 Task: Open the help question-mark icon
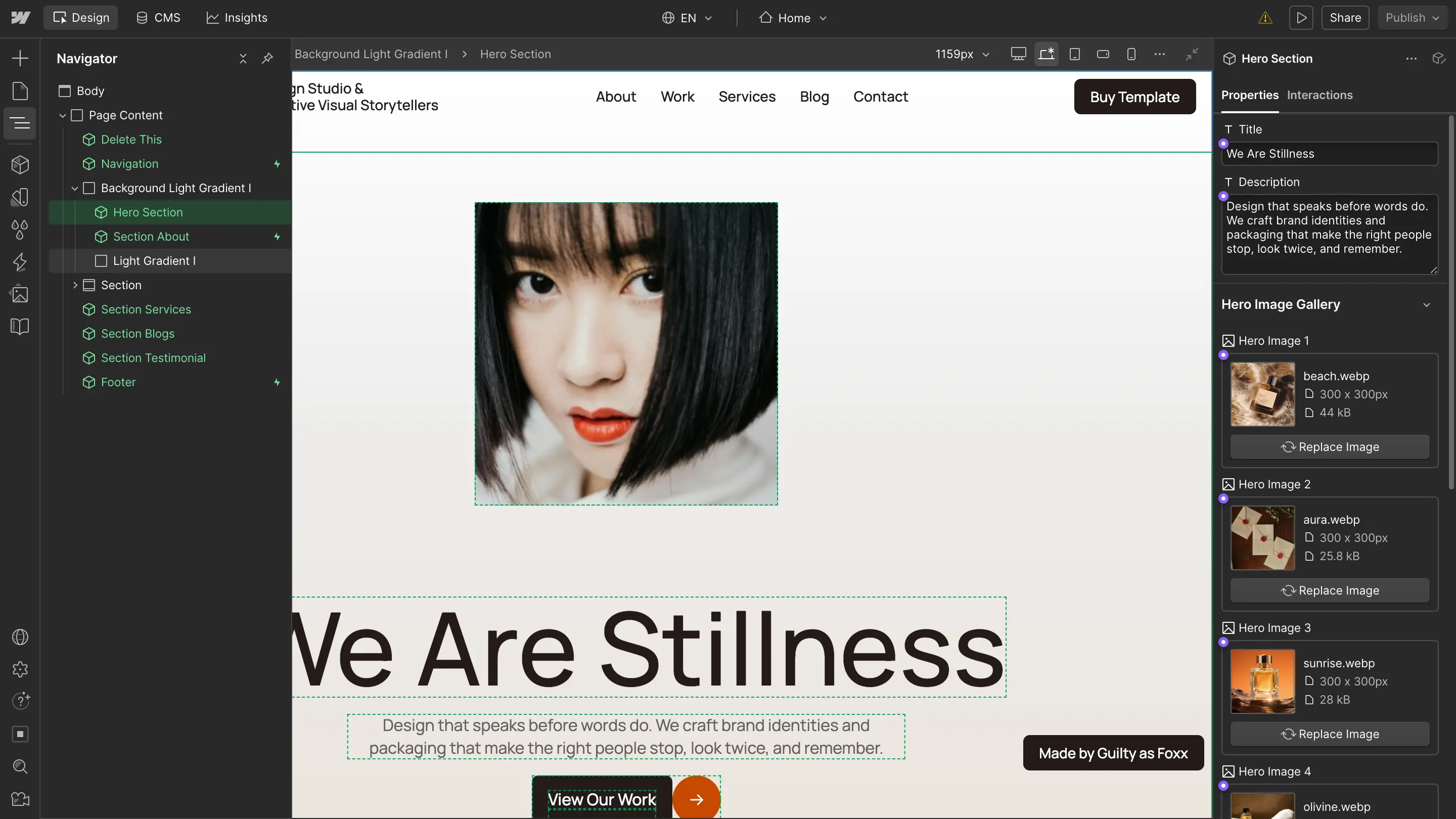20,701
